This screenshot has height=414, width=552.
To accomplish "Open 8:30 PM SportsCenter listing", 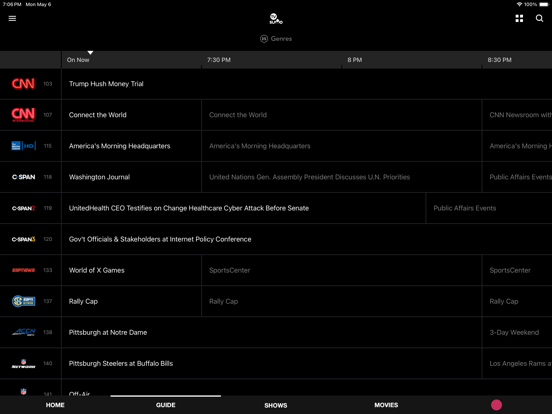I will (517, 270).
